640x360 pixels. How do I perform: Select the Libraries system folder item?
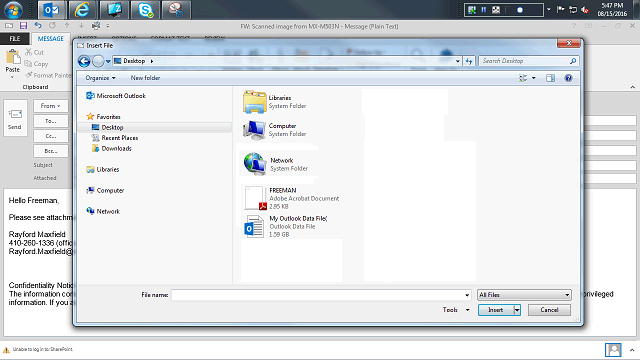coord(275,102)
